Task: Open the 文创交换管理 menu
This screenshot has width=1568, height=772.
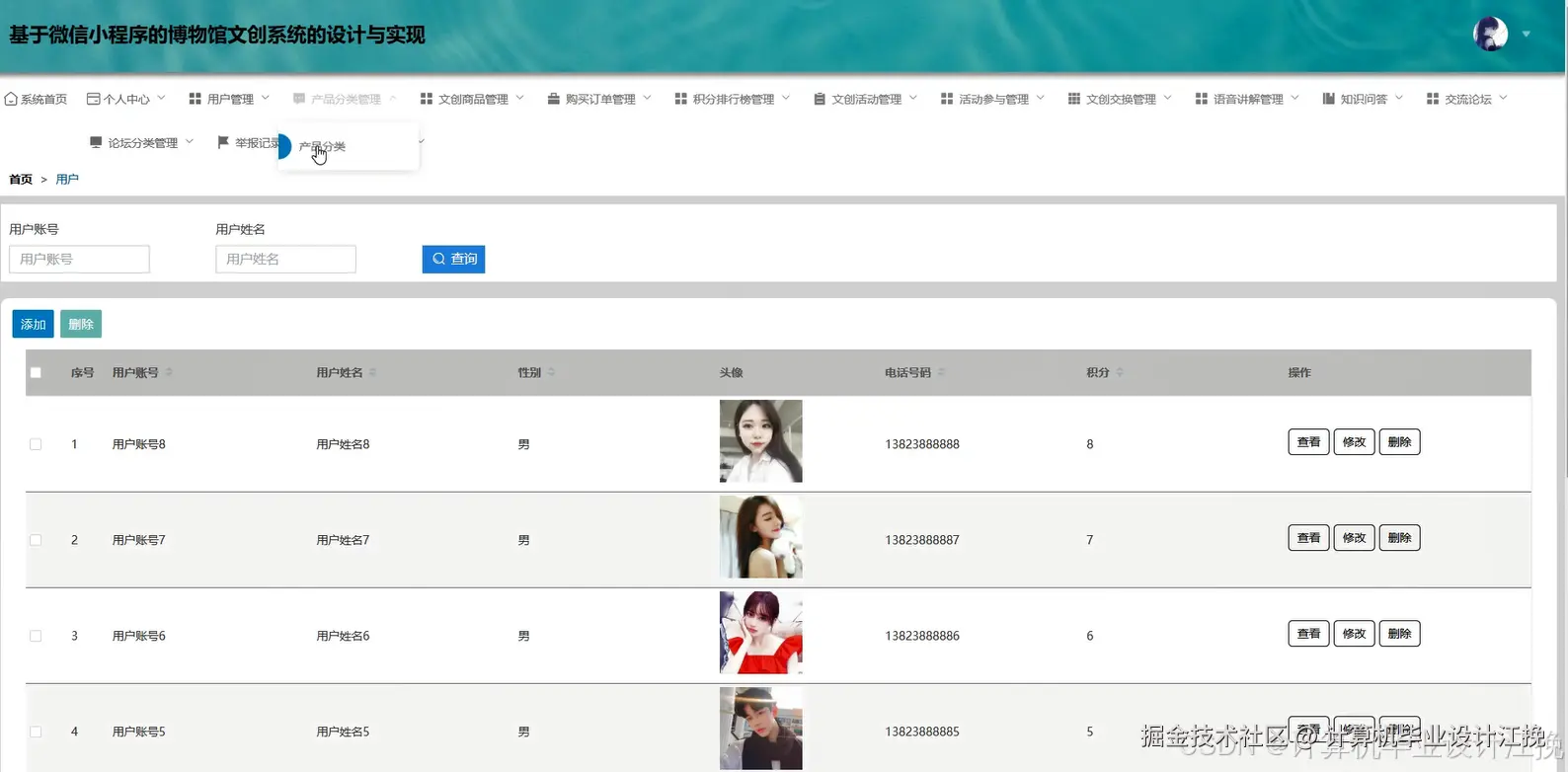Action: (1120, 99)
